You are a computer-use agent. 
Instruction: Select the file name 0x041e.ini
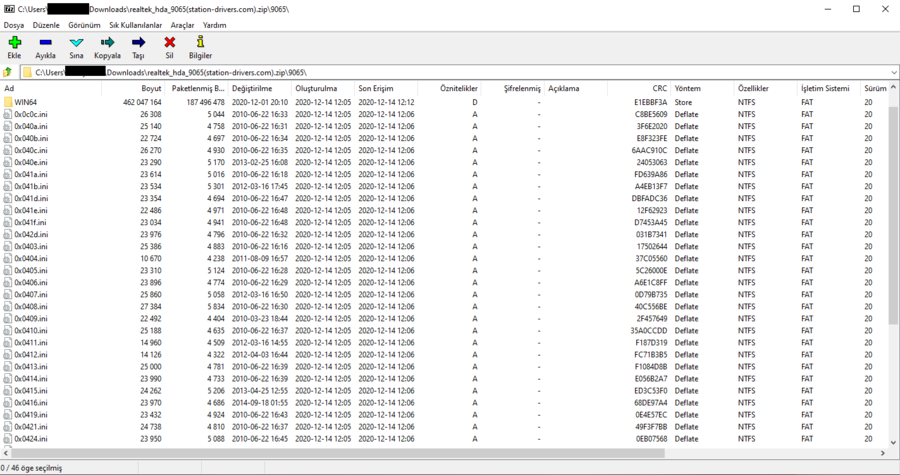(x=32, y=211)
